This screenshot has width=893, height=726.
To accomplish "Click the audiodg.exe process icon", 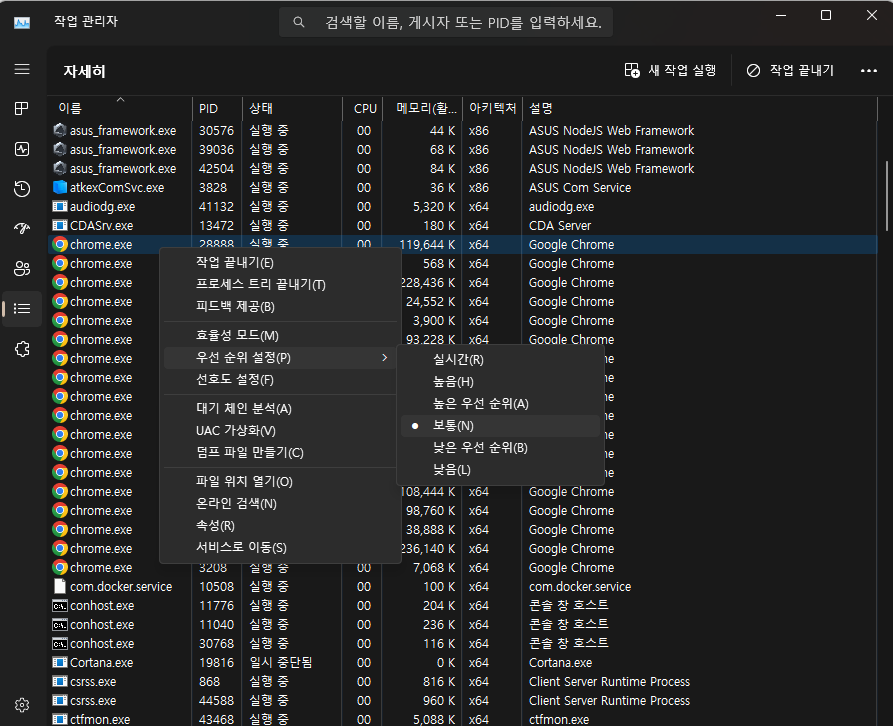I will pyautogui.click(x=60, y=206).
